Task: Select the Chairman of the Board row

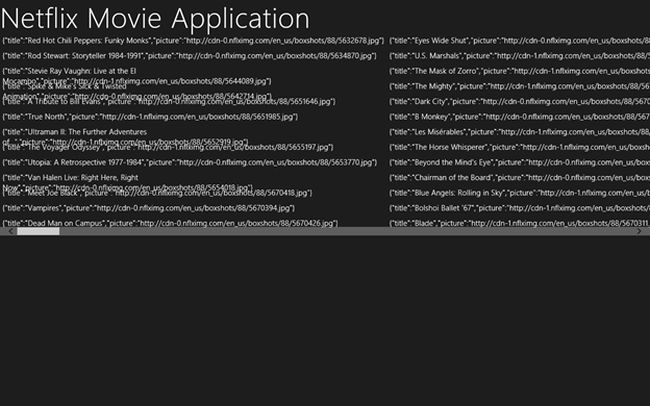Action: pos(519,177)
